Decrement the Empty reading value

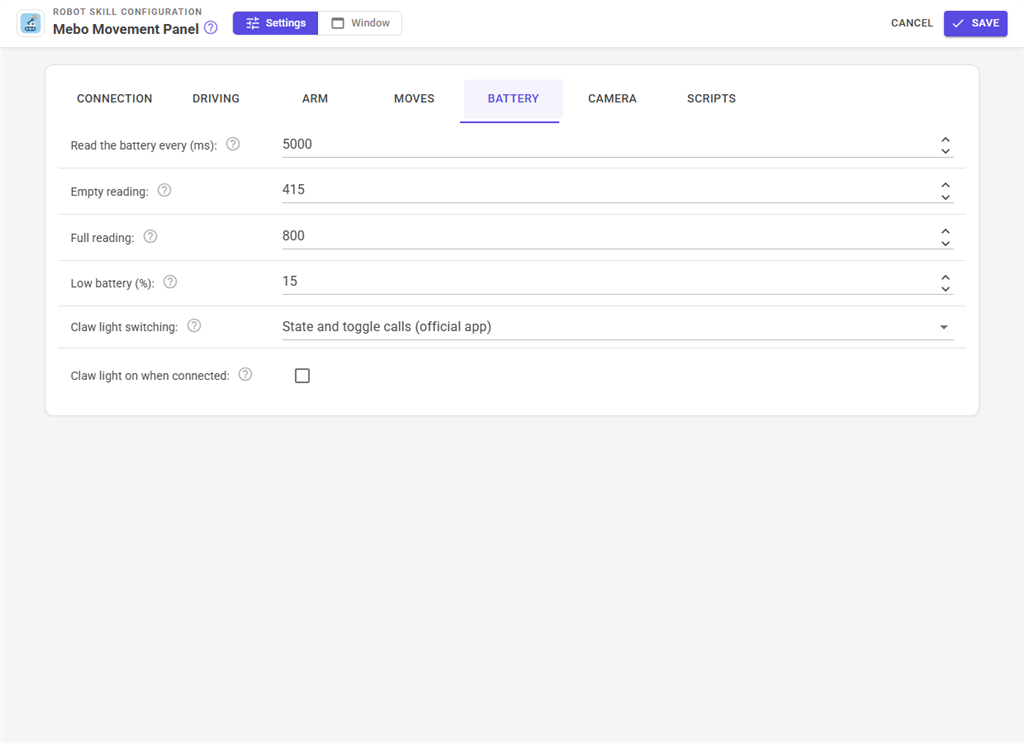945,197
